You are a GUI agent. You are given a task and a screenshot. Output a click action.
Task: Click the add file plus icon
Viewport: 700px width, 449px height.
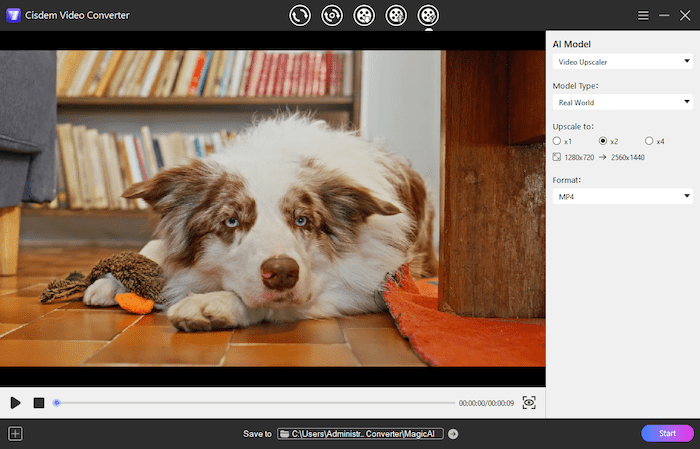(x=15, y=433)
